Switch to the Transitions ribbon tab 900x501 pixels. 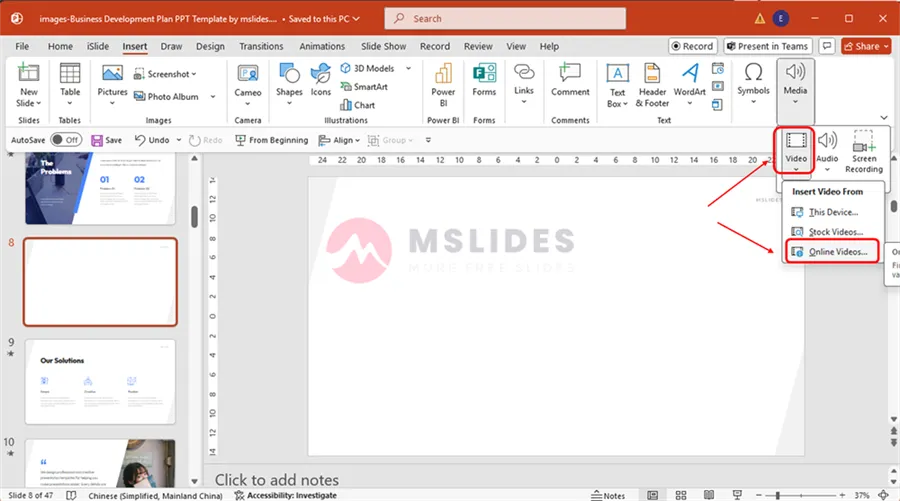tap(261, 46)
